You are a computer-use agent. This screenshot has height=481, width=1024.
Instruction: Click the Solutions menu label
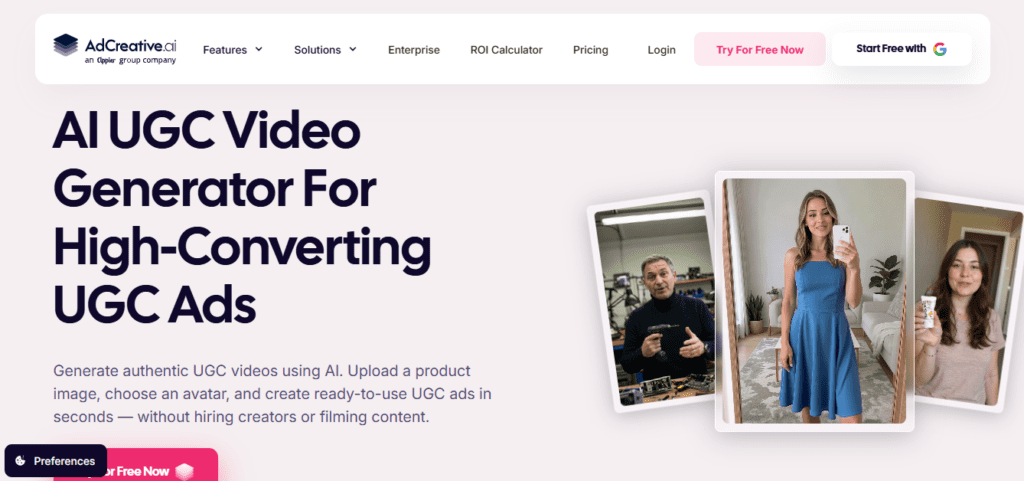pyautogui.click(x=317, y=50)
